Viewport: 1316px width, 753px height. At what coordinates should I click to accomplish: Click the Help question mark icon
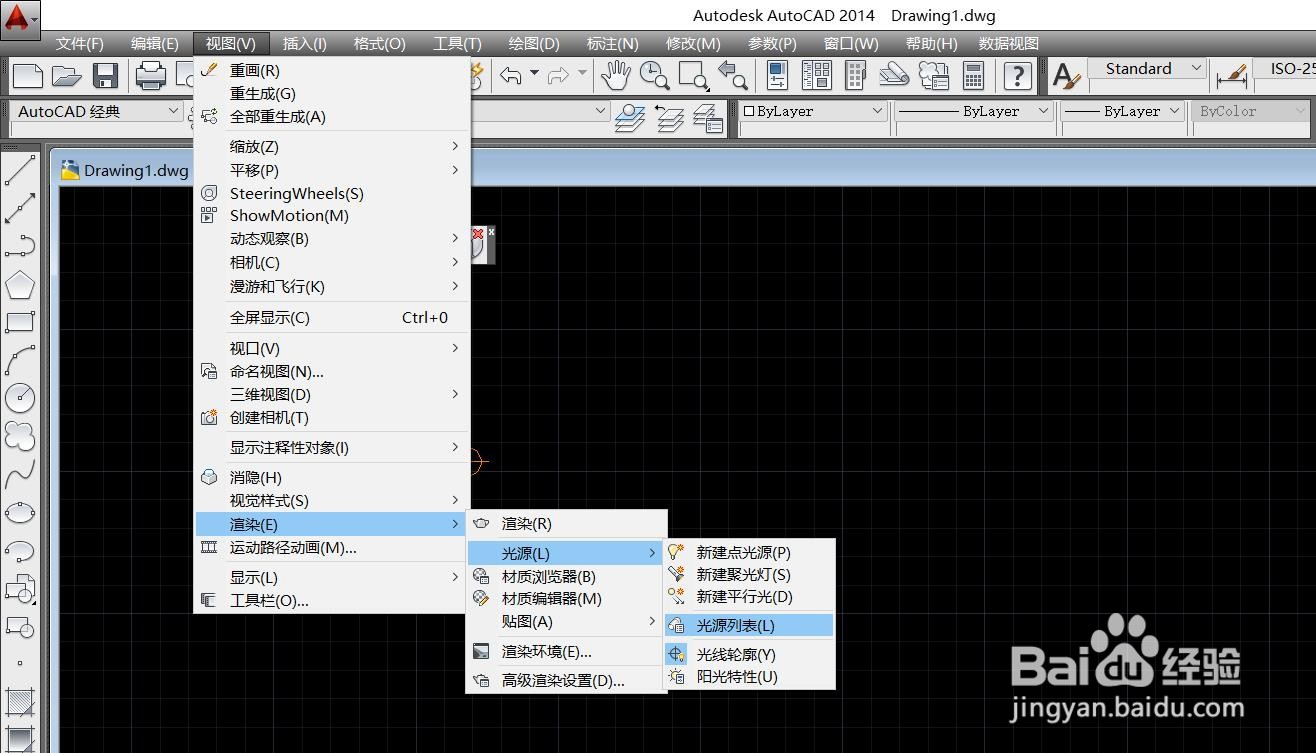[x=1017, y=75]
